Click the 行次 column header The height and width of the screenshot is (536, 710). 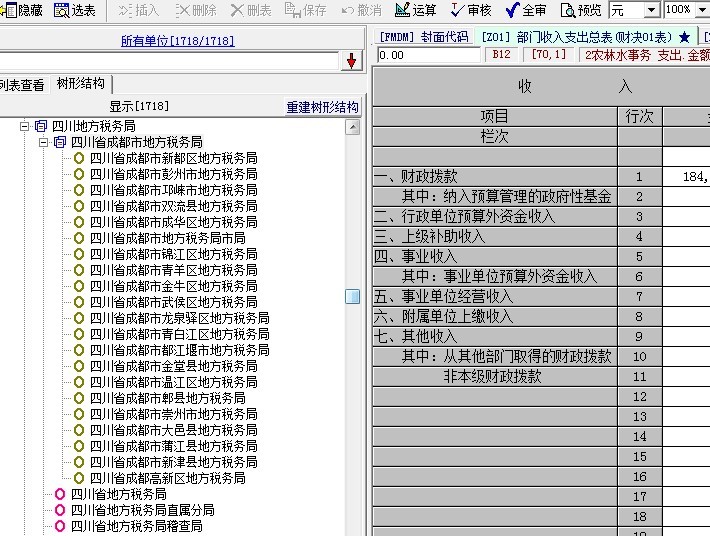[x=639, y=117]
